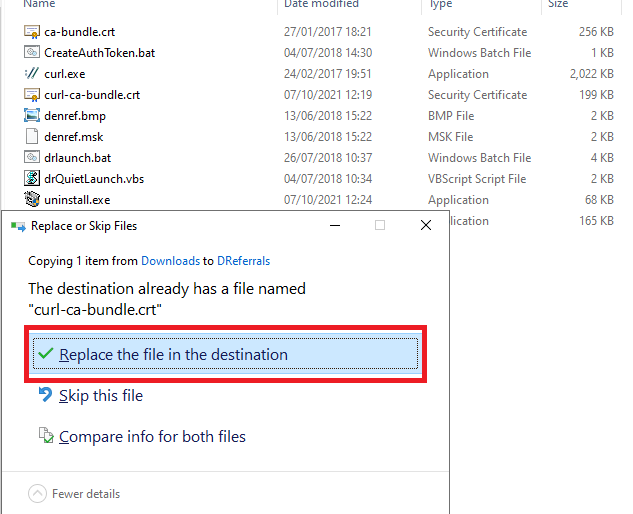Sort files by Type column header
Screen dimensions: 633x514
(441, 5)
